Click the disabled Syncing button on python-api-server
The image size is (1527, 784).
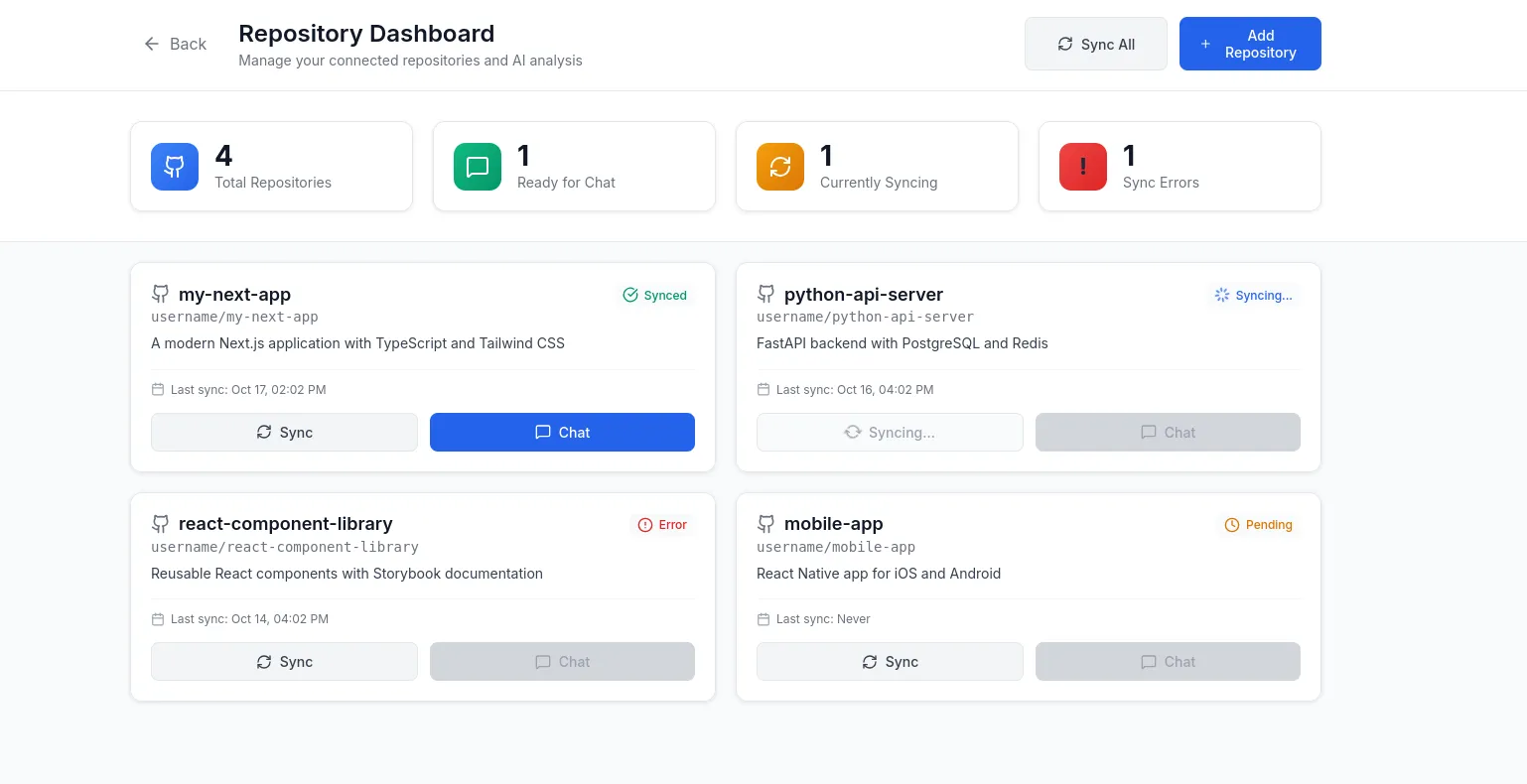coord(890,432)
